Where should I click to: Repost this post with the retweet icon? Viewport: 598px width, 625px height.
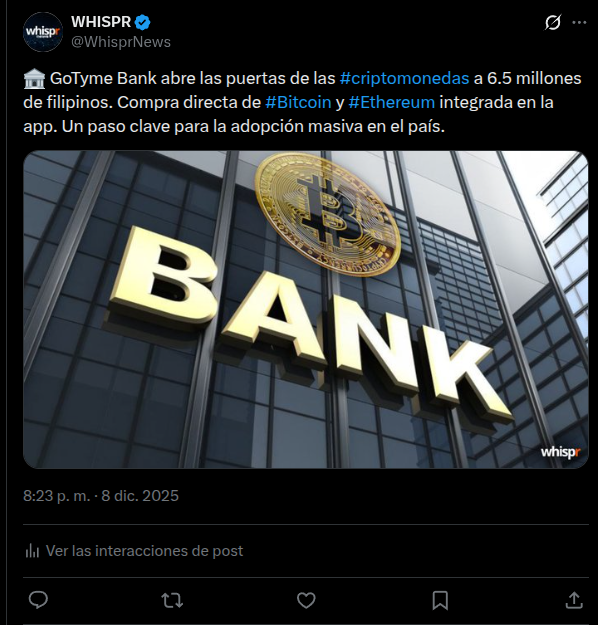[x=172, y=600]
